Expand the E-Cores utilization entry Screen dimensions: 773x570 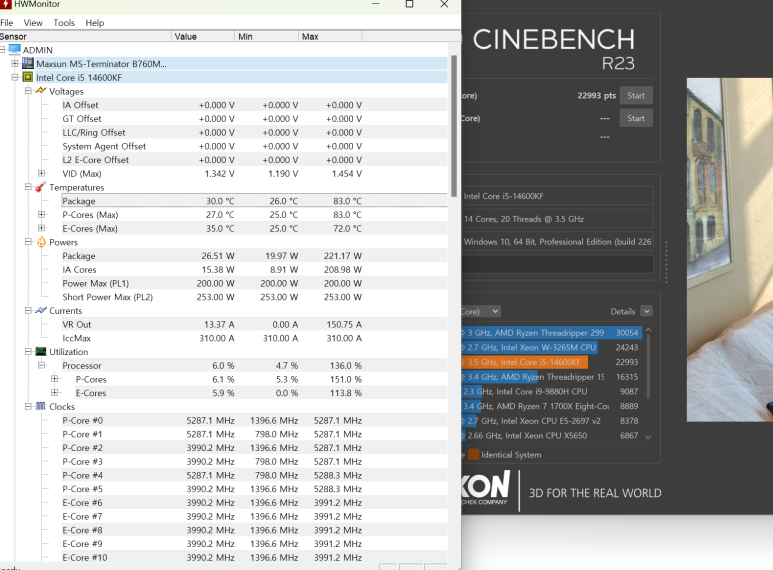55,393
